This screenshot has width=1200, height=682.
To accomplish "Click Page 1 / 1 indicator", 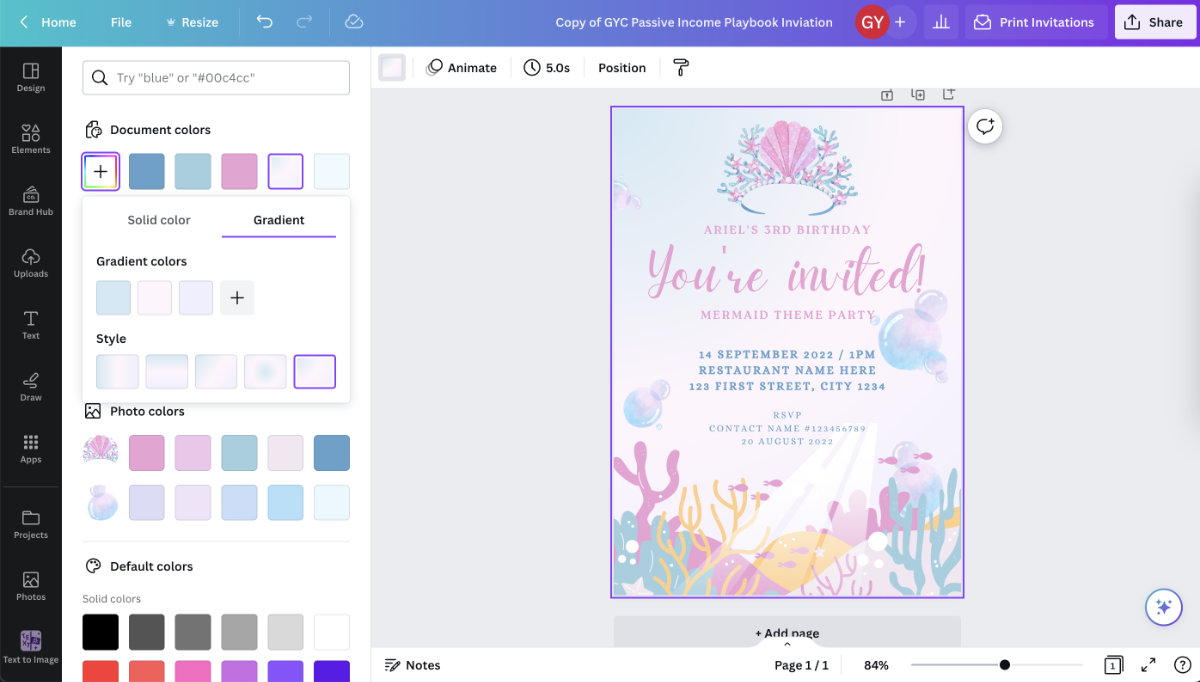I will [801, 665].
